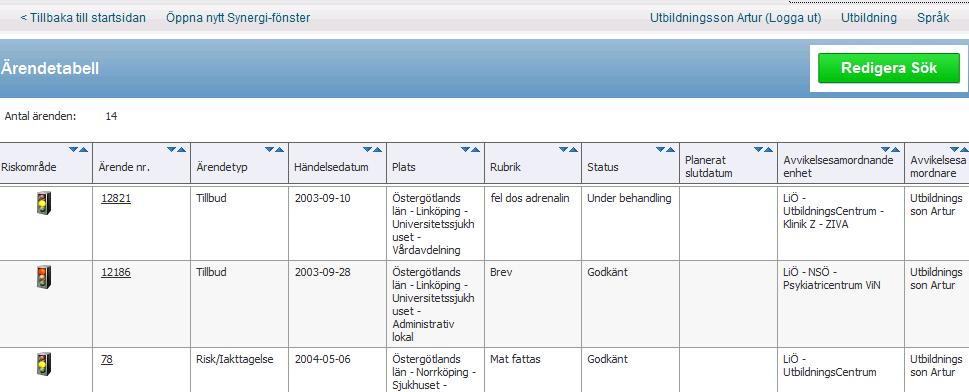Viewport: 969px width, 392px height.
Task: Sort the table by Ärende nr. arrows
Action: point(177,149)
